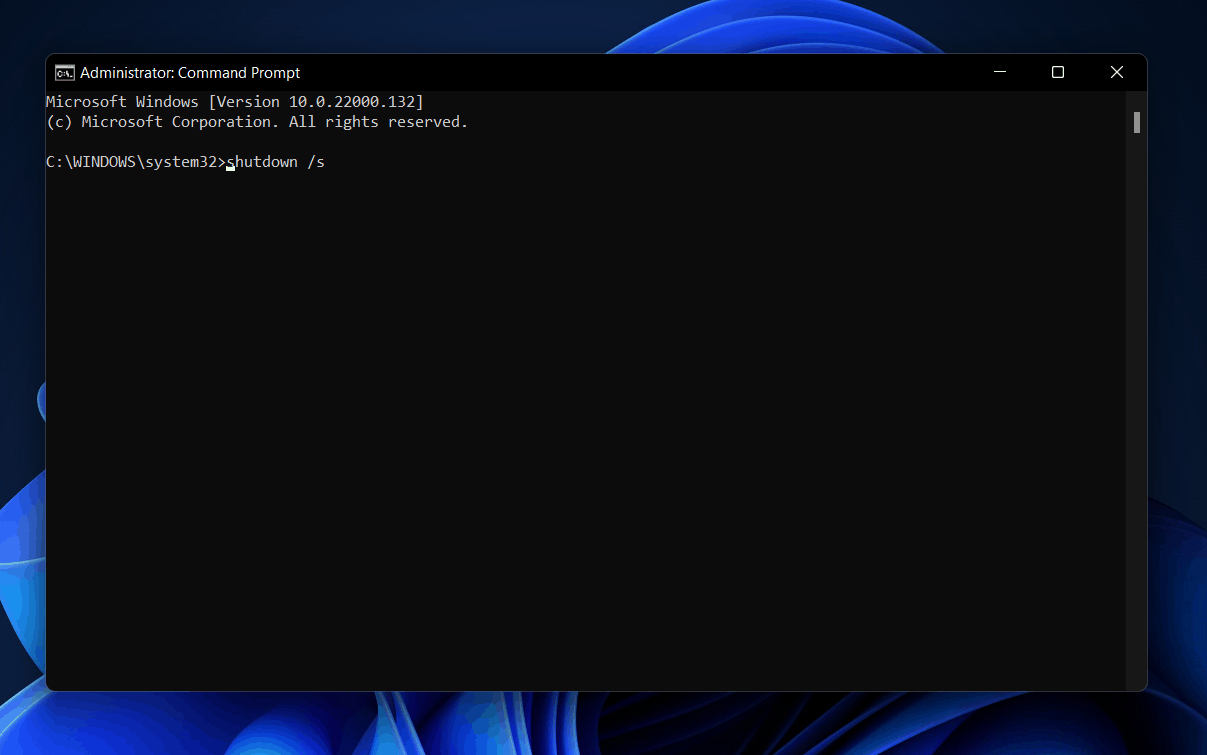Viewport: 1207px width, 755px height.
Task: Click the 'C:\WINDOWS\system32>' prompt text
Action: pos(136,161)
